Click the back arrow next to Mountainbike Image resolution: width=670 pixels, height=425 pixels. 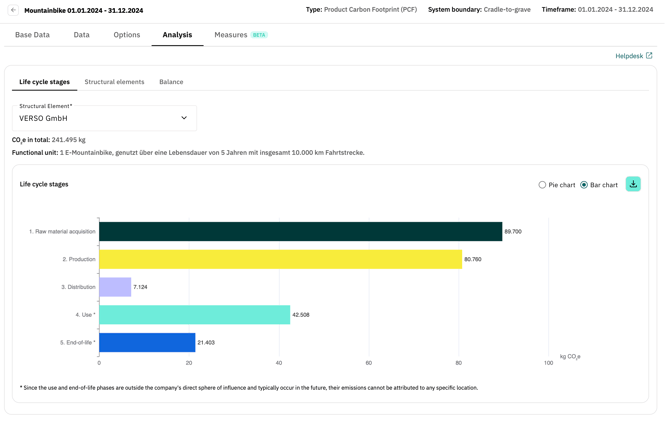13,10
